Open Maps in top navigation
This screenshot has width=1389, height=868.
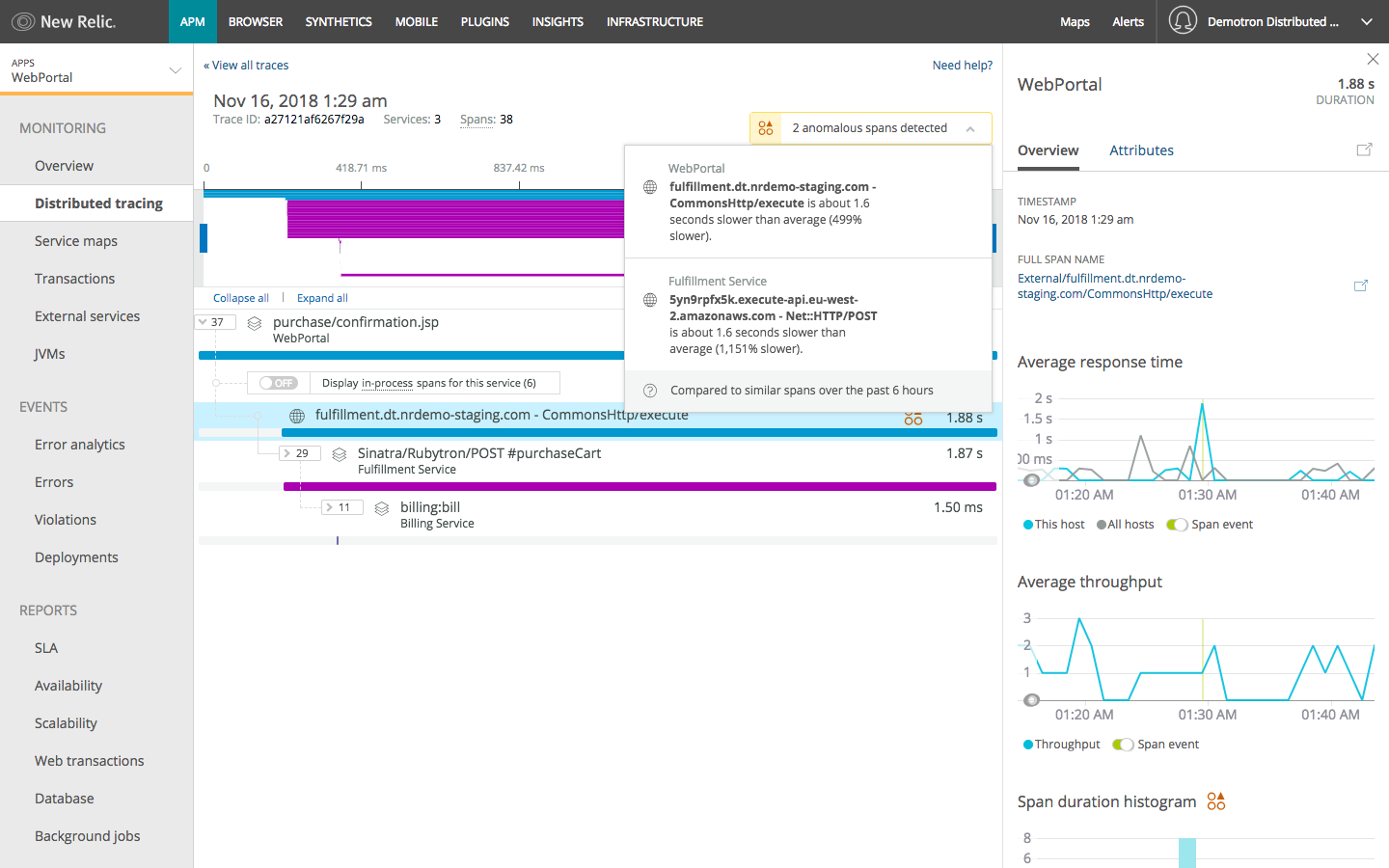click(x=1075, y=21)
